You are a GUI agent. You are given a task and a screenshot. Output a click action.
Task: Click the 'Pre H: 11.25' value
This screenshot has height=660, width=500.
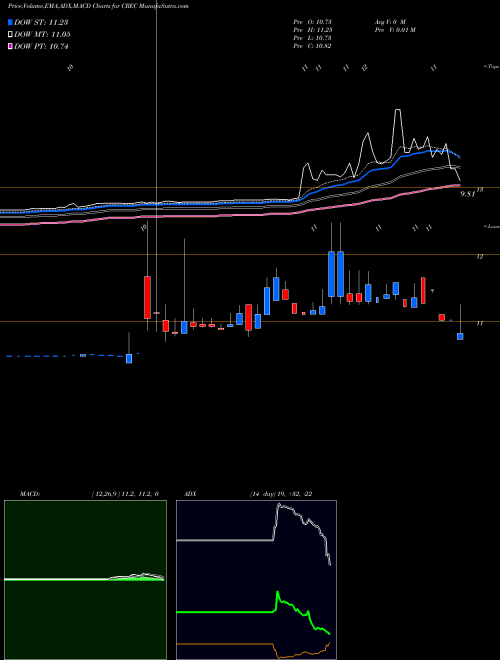pyautogui.click(x=312, y=30)
